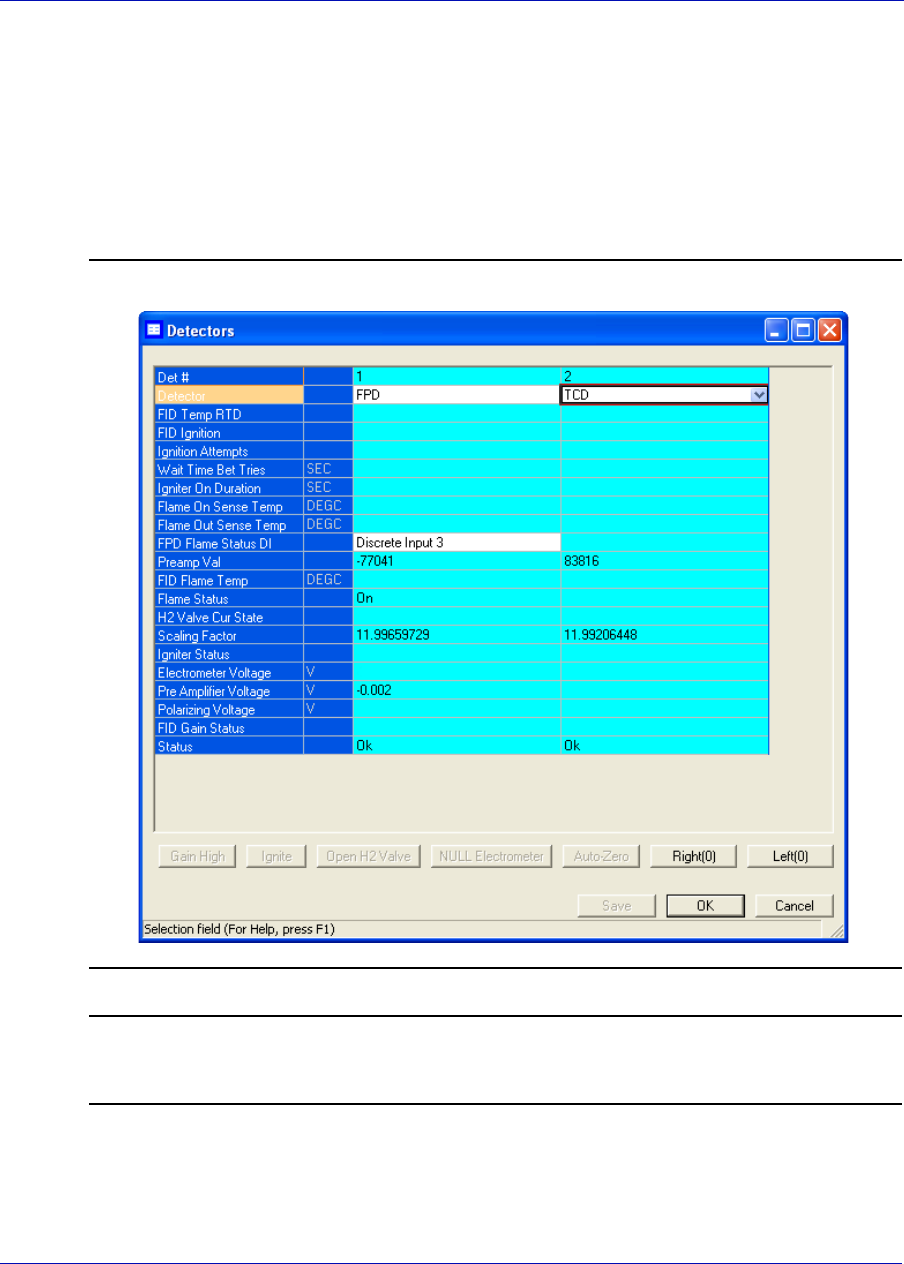
Task: Click the Ignition Attempts row label
Action: point(228,451)
